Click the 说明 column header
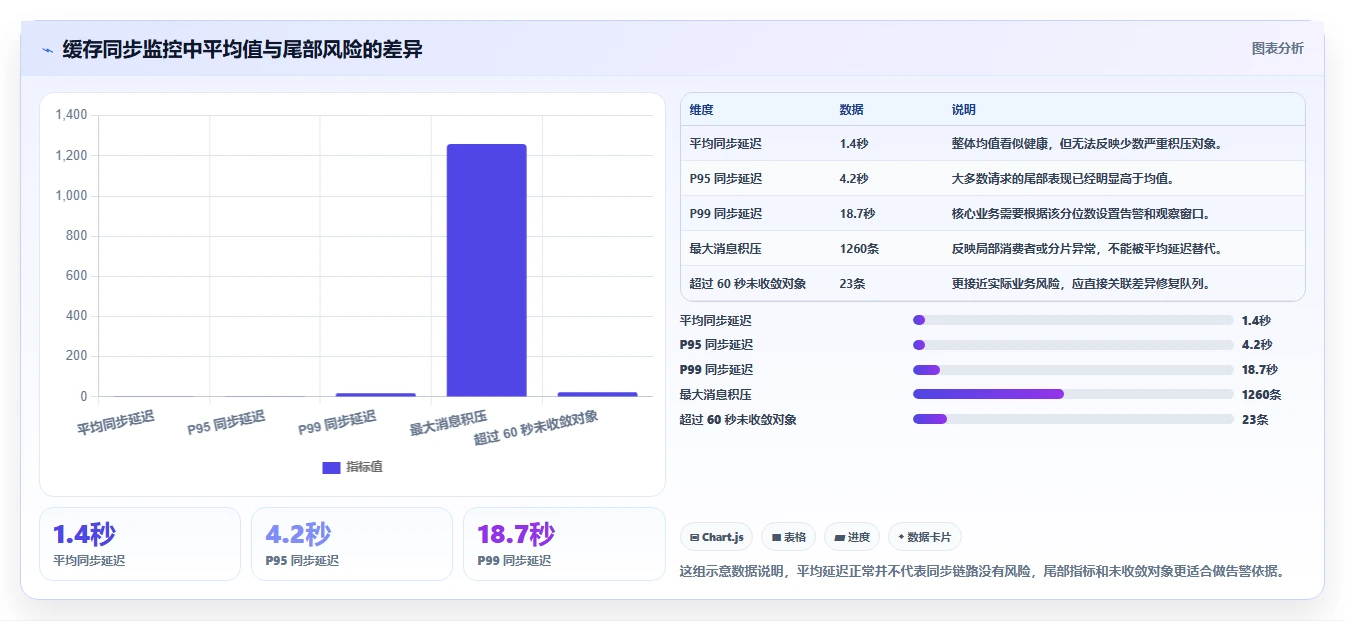Viewport: 1345px width, 621px height. point(964,110)
